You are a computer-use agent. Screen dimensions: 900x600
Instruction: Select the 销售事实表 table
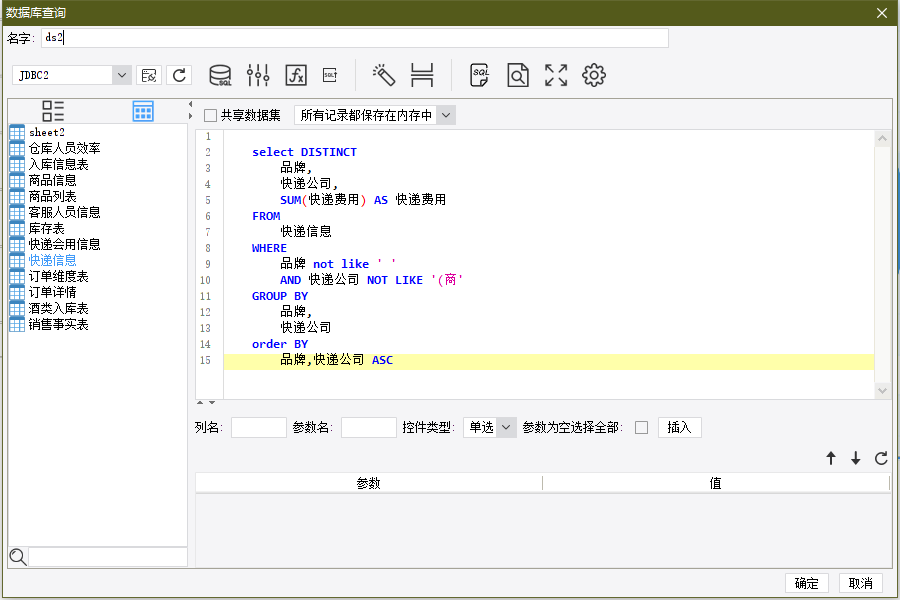click(x=59, y=324)
